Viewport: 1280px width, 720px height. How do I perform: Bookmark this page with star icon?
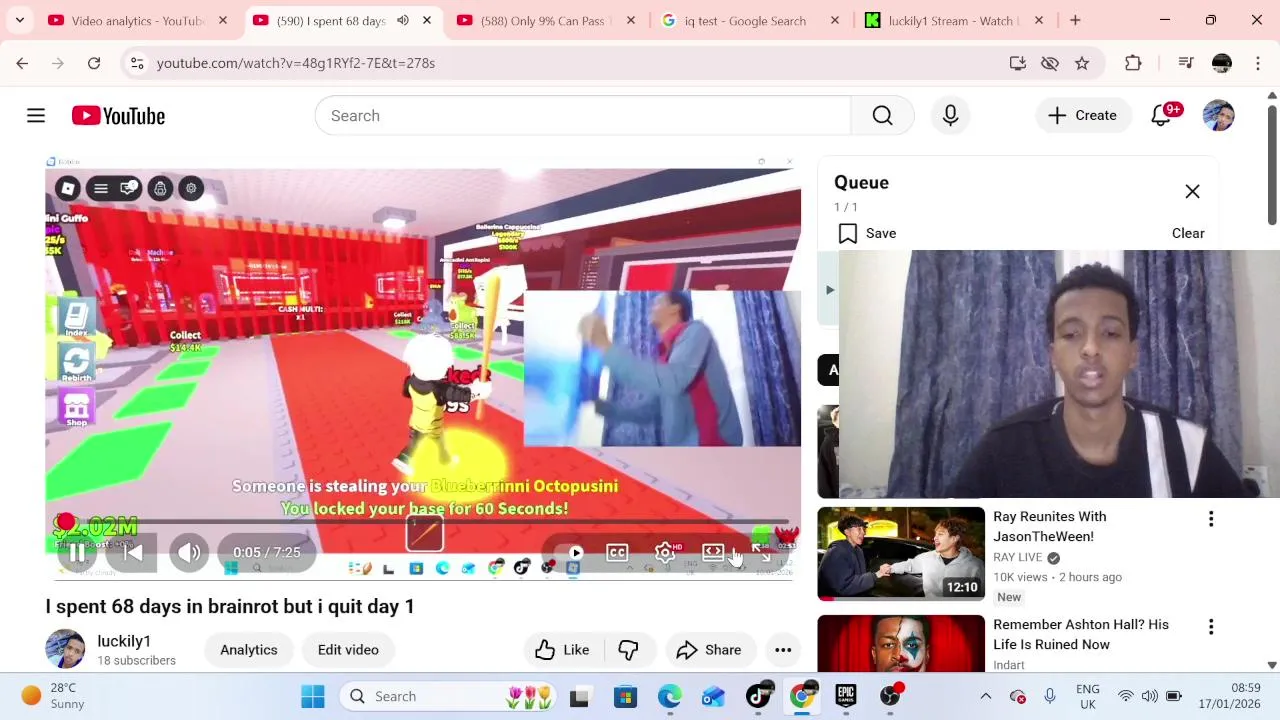[1082, 63]
